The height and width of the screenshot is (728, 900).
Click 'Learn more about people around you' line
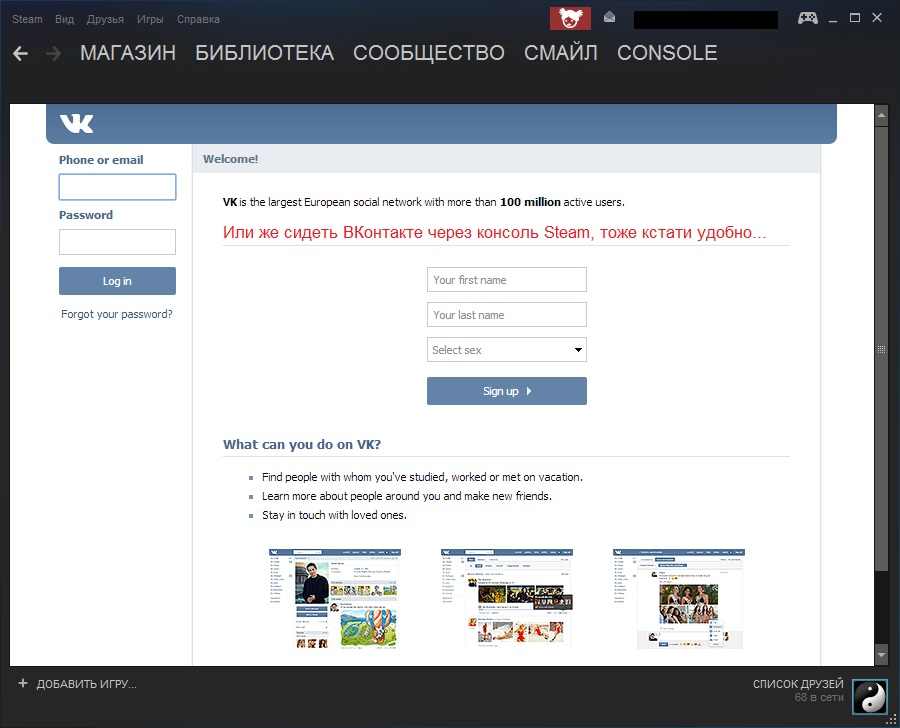(x=406, y=496)
